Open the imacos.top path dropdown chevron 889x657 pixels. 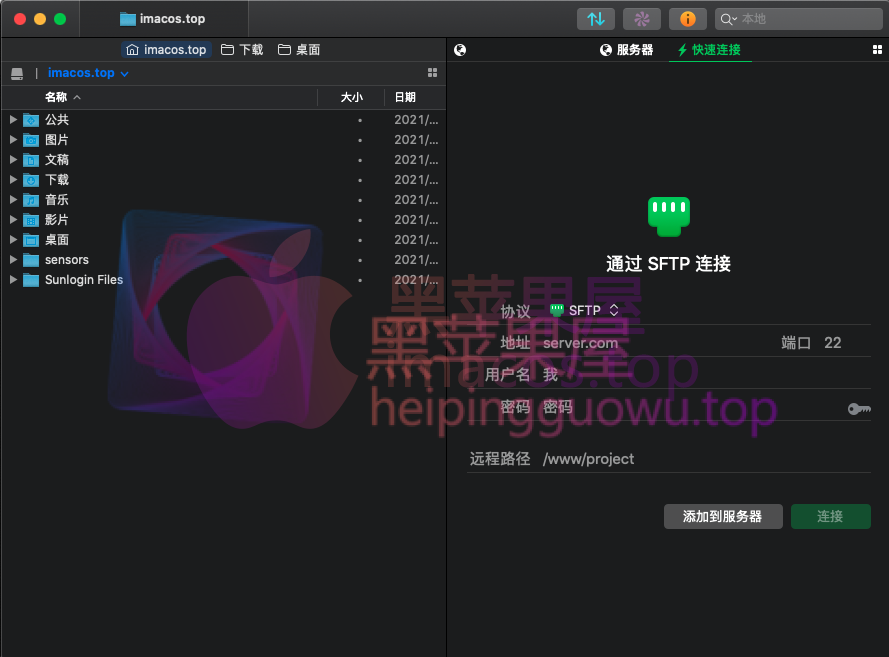[x=126, y=72]
